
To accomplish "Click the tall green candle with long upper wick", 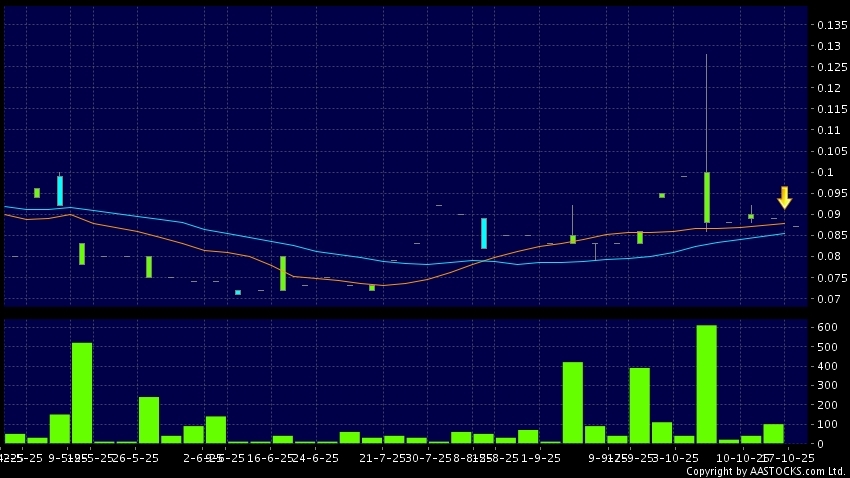I will 706,197.
